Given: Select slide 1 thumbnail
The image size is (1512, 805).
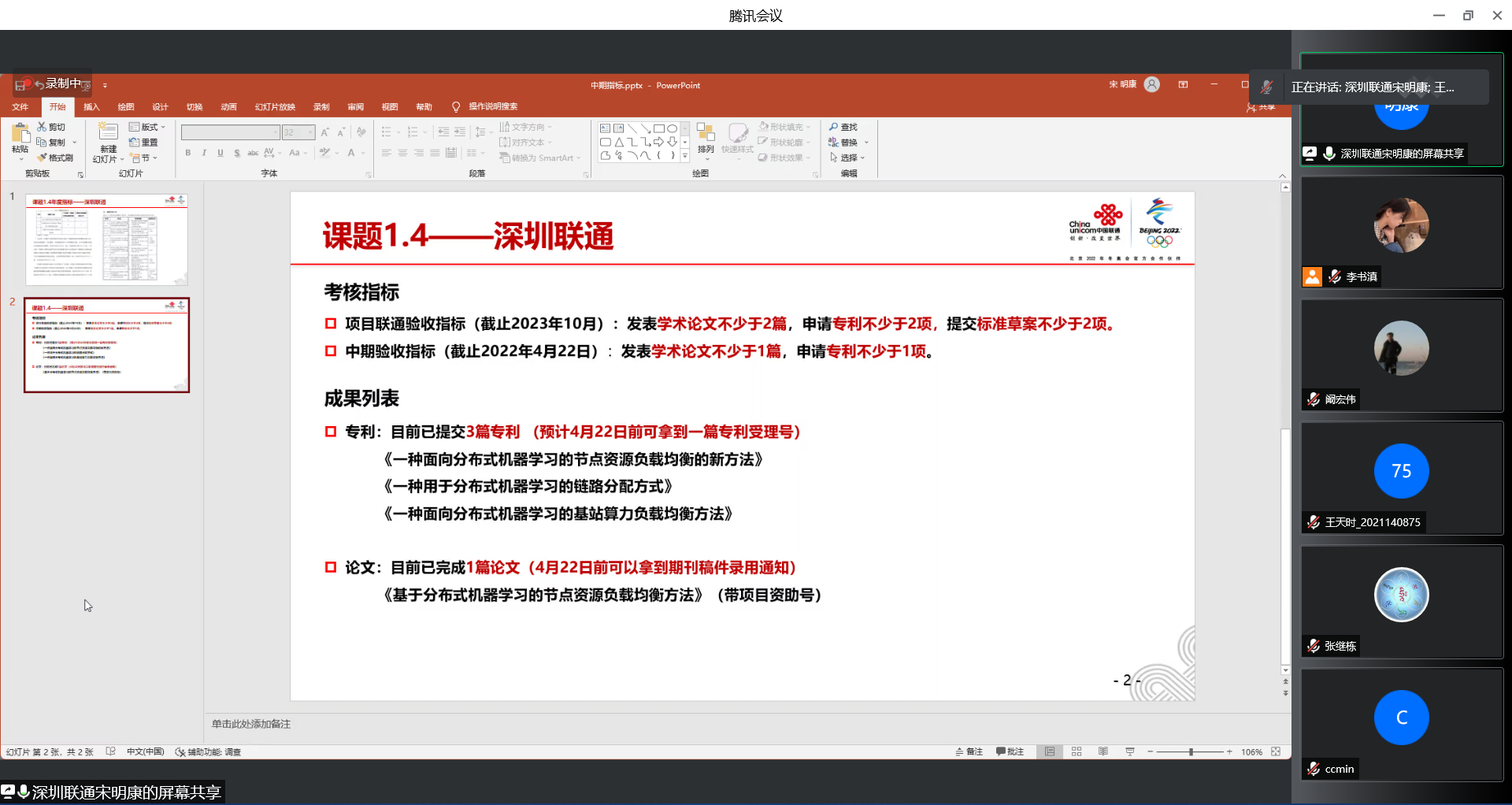Looking at the screenshot, I should click(x=107, y=239).
